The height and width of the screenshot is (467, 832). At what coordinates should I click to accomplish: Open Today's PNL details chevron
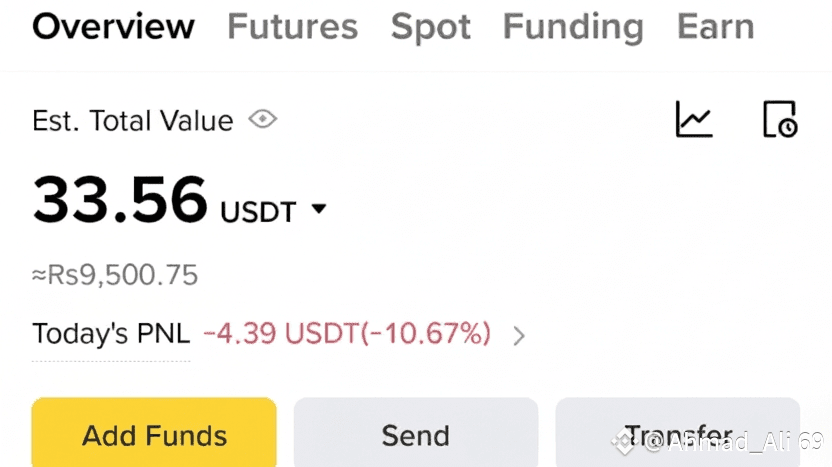click(518, 336)
